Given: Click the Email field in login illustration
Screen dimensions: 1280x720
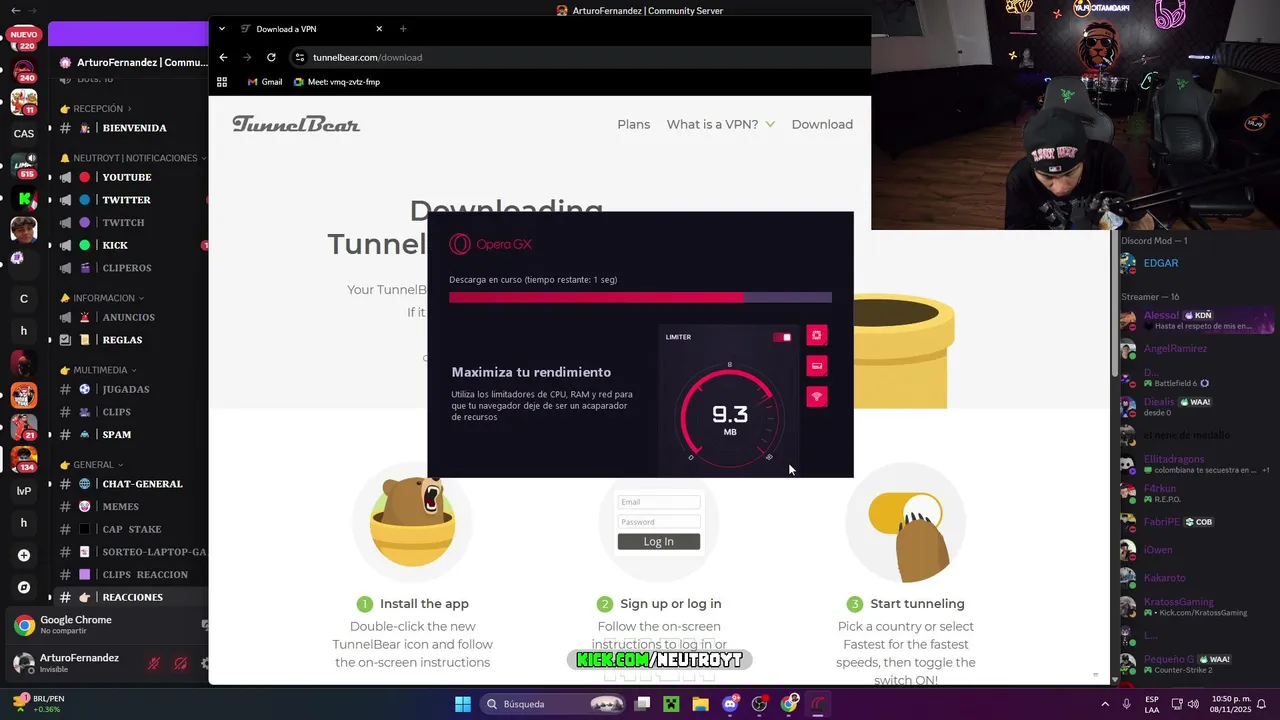Looking at the screenshot, I should pyautogui.click(x=658, y=502).
